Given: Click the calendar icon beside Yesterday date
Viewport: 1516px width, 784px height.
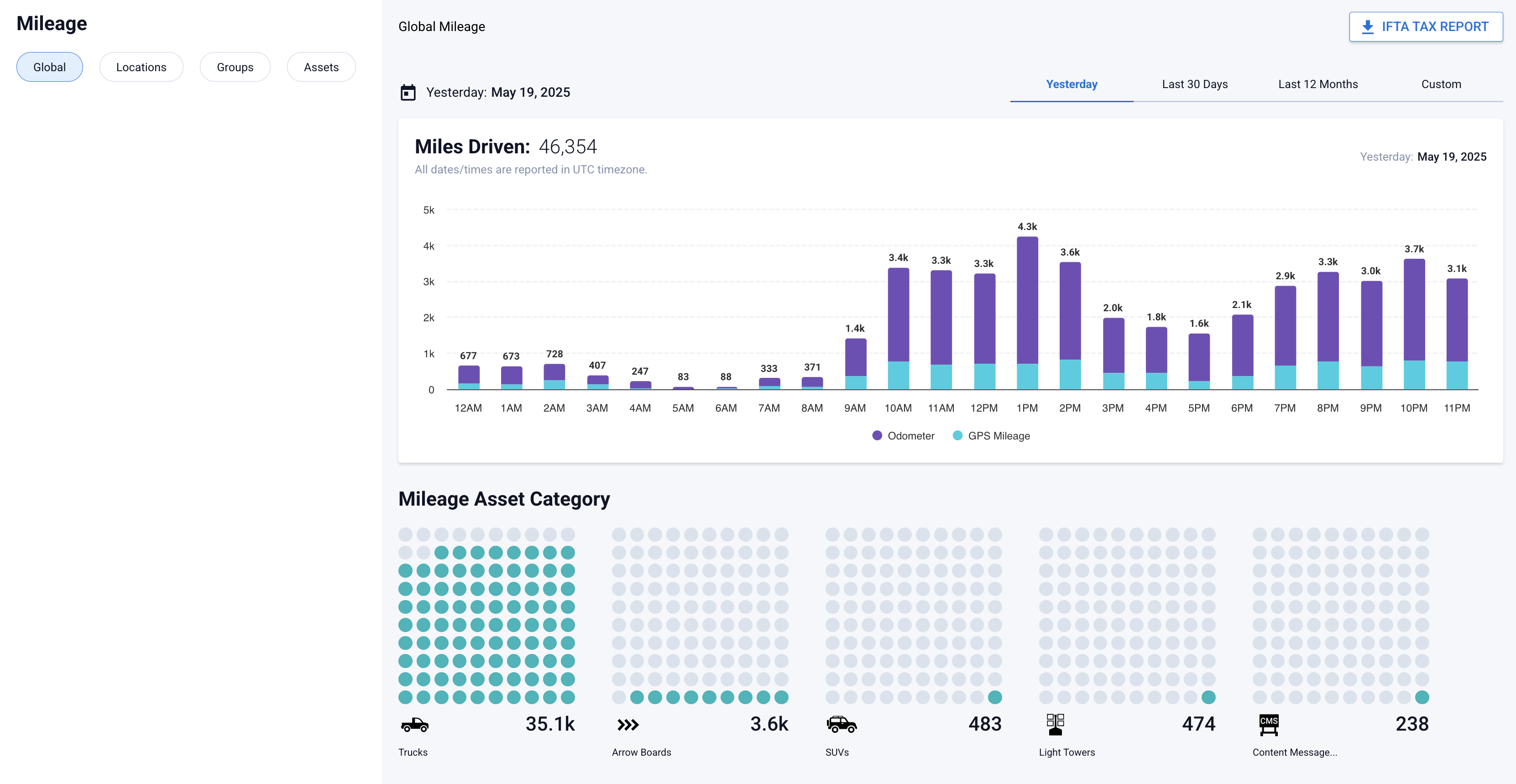Looking at the screenshot, I should click(x=408, y=92).
